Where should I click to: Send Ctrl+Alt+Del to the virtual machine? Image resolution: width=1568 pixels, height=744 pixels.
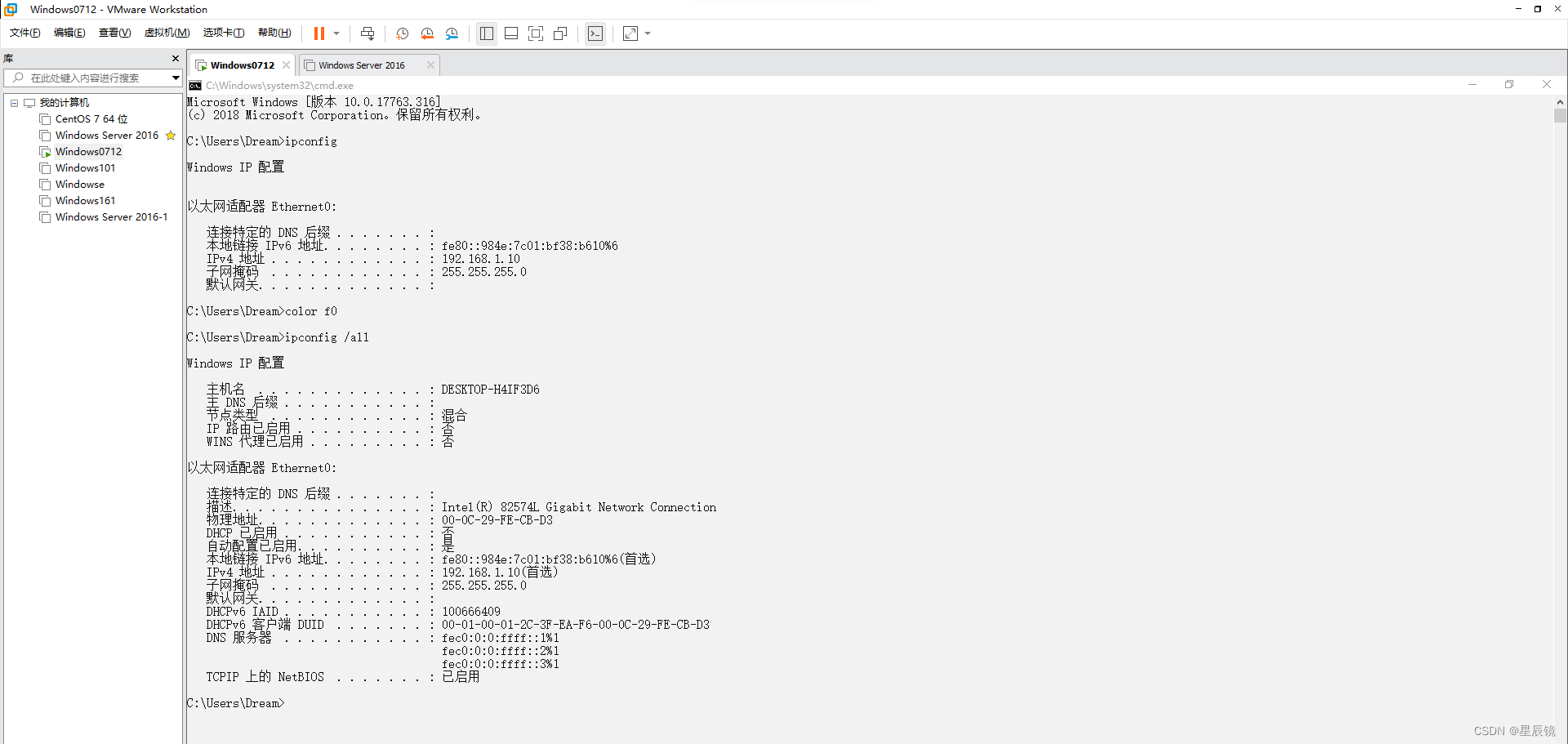(x=367, y=33)
